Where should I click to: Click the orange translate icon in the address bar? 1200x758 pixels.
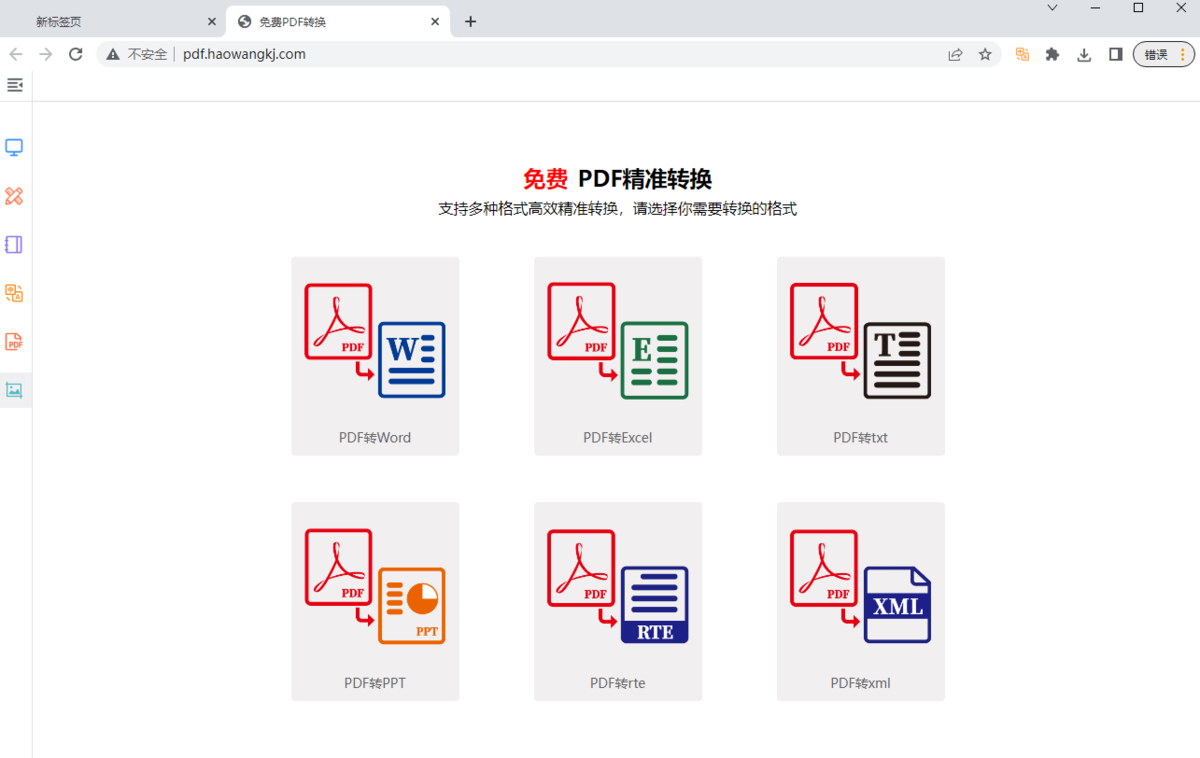coord(1021,54)
